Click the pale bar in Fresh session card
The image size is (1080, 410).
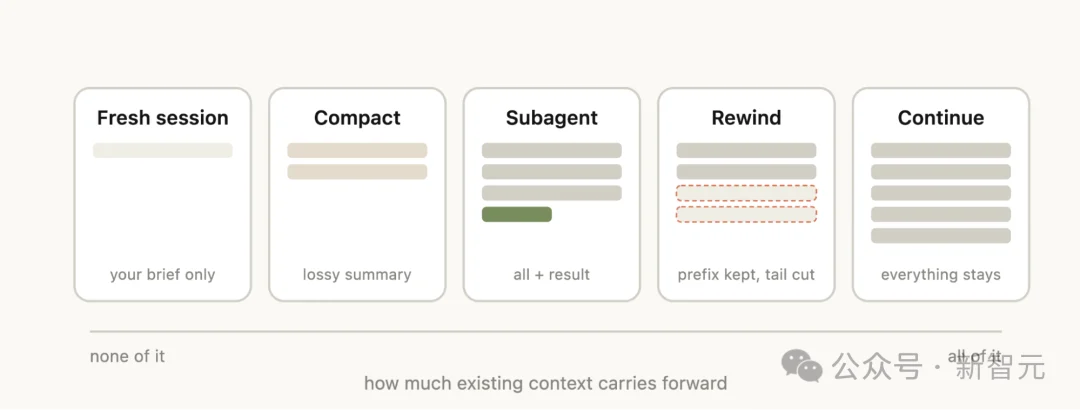pos(163,150)
